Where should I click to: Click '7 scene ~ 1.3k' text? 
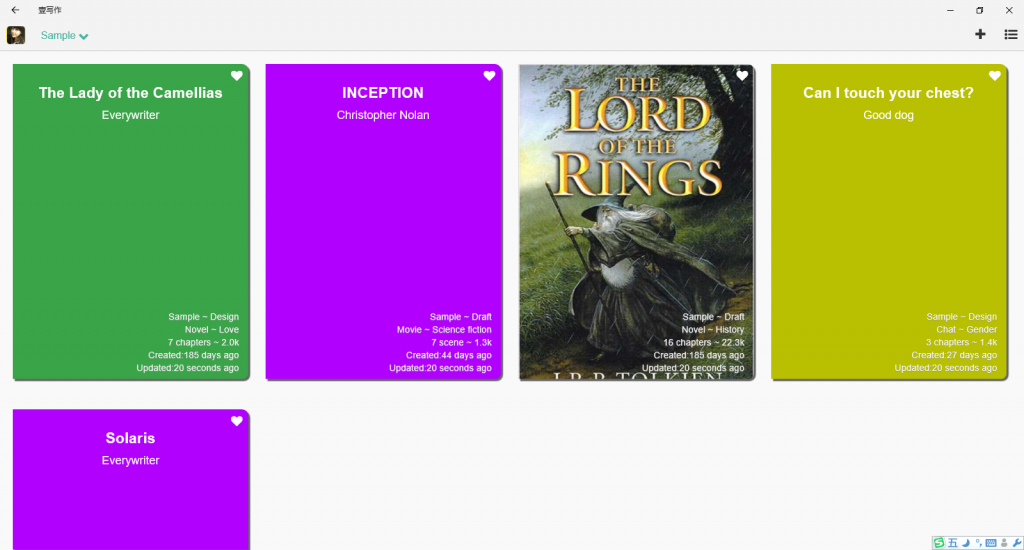pos(461,342)
